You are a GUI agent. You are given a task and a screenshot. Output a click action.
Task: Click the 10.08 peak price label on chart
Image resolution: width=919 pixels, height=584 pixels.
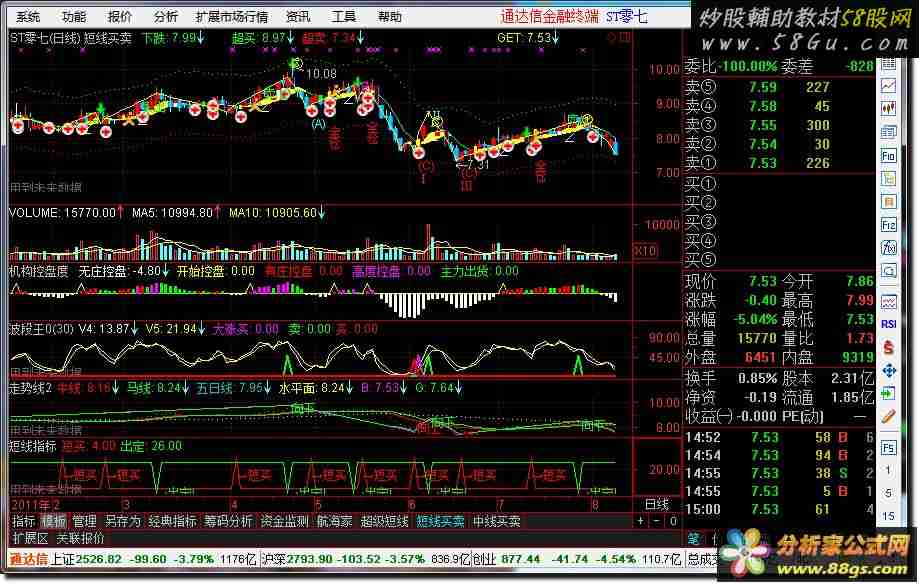click(x=321, y=74)
